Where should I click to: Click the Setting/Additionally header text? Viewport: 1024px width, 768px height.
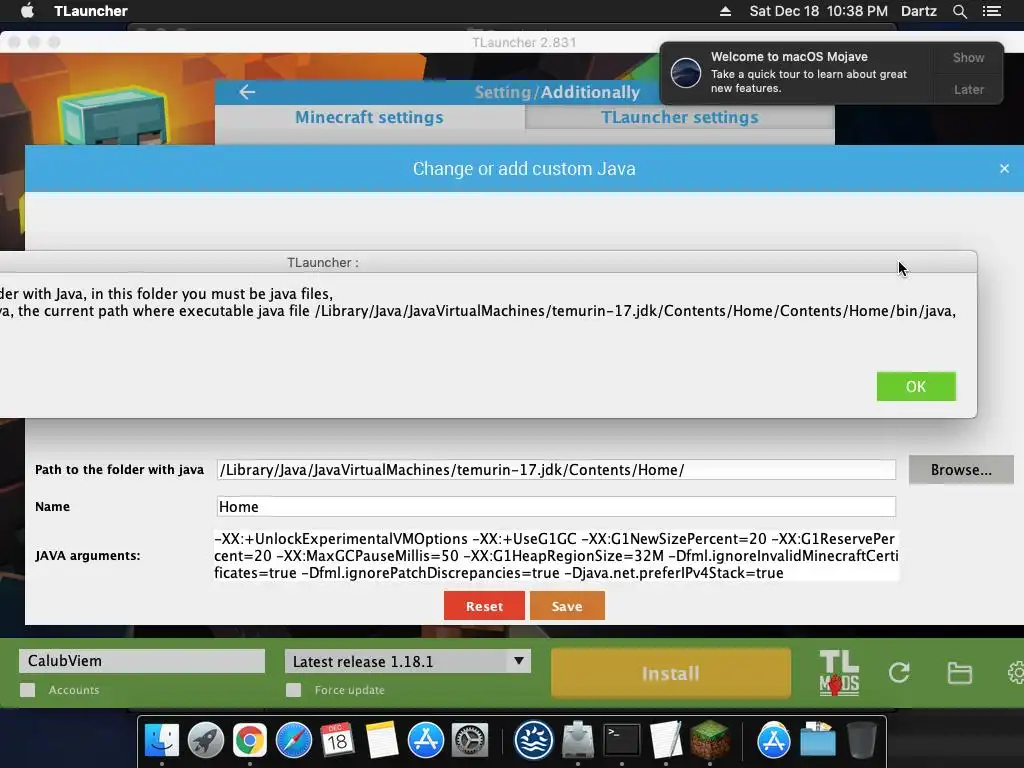557,92
